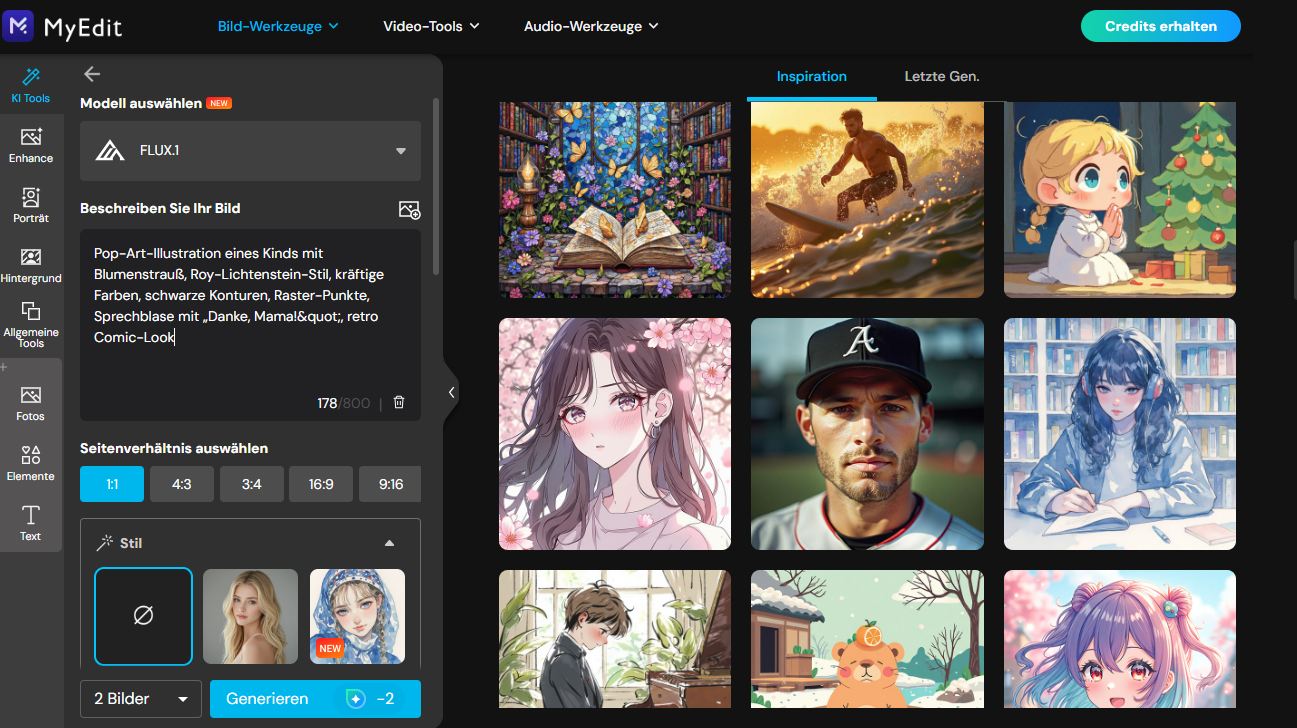Screen dimensions: 1297x728
Task: Open Allgemeine Tools in sidebar
Action: pos(31,324)
